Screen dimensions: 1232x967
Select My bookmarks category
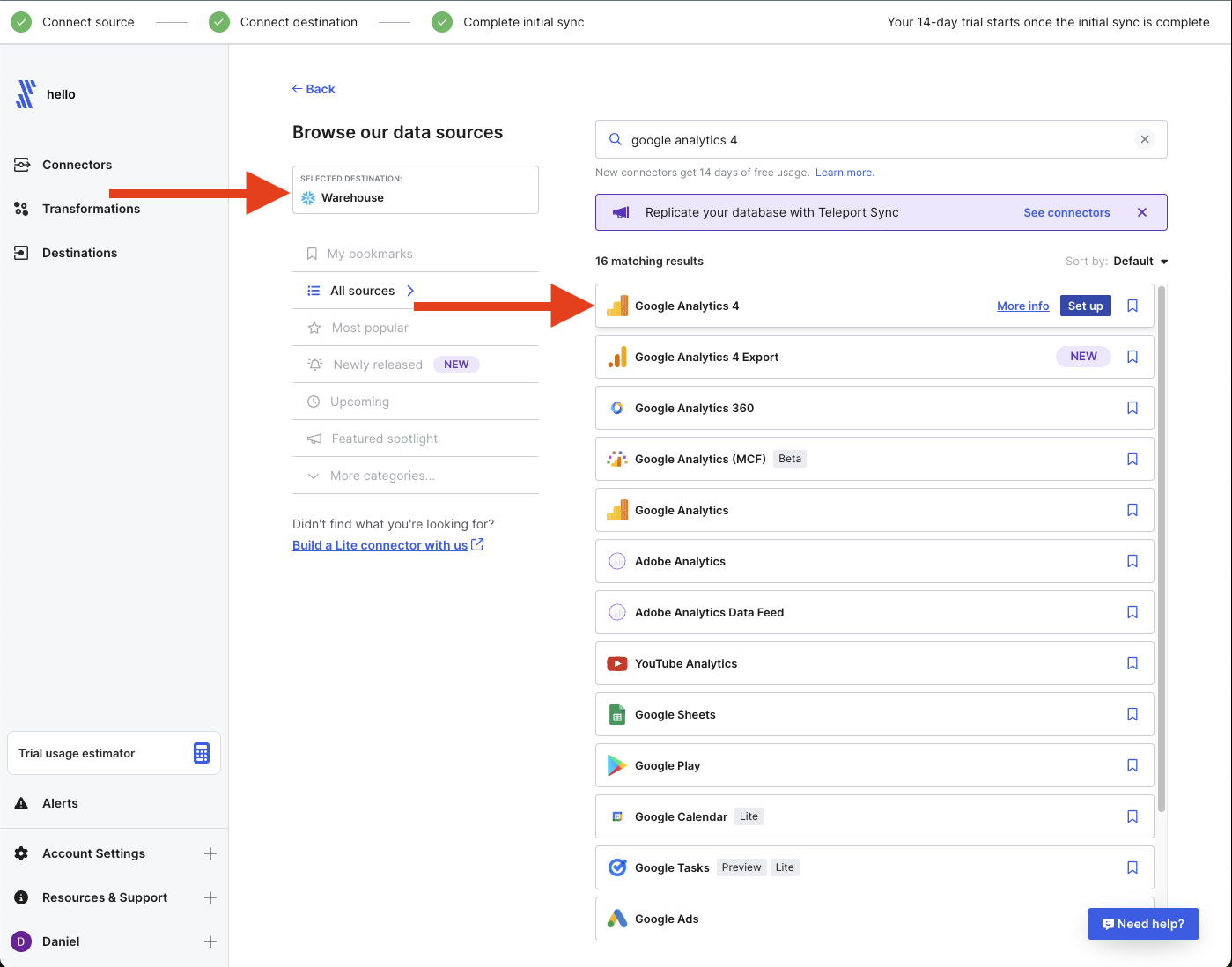click(416, 254)
